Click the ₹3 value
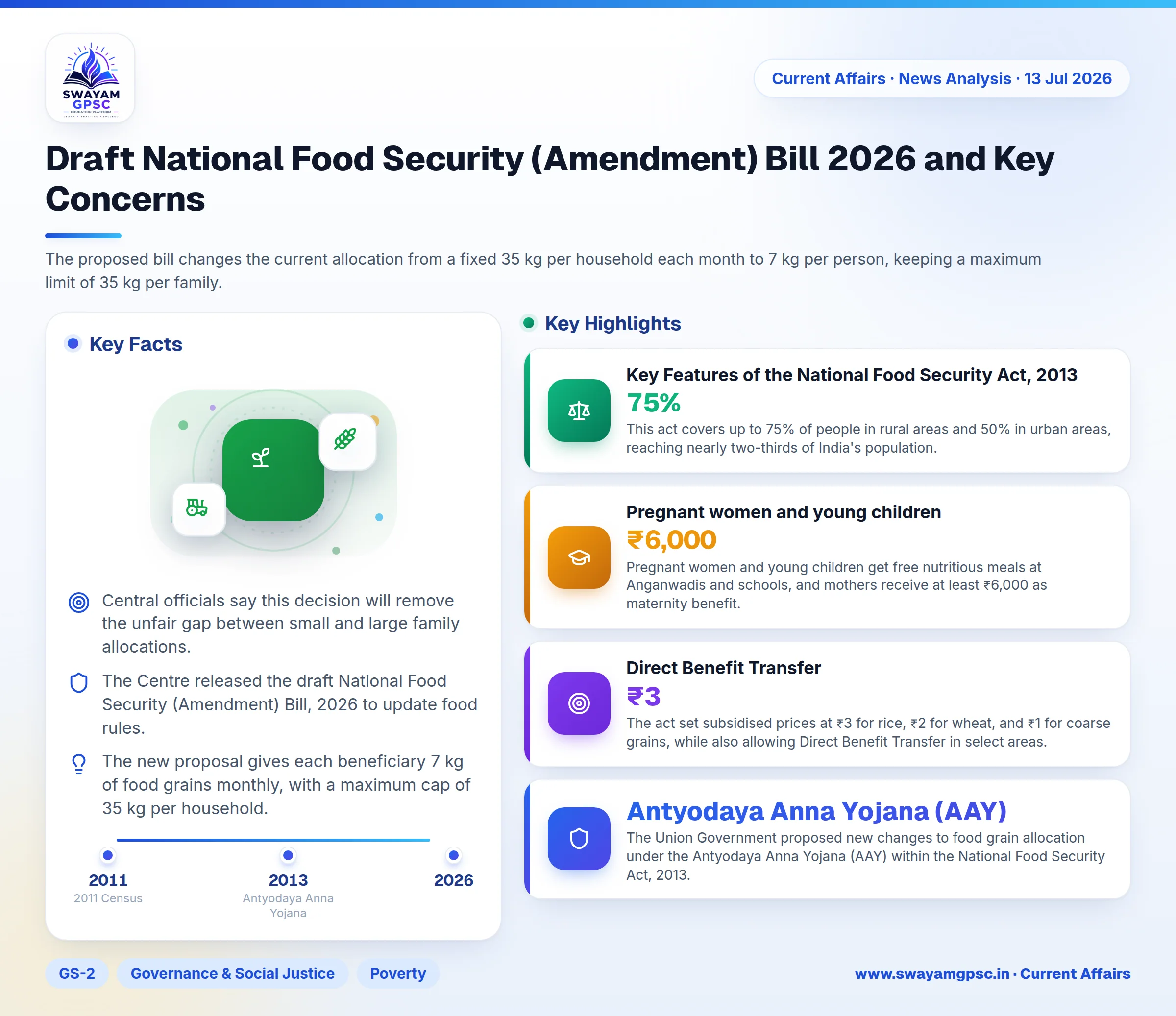Viewport: 1176px width, 1016px height. click(x=644, y=696)
